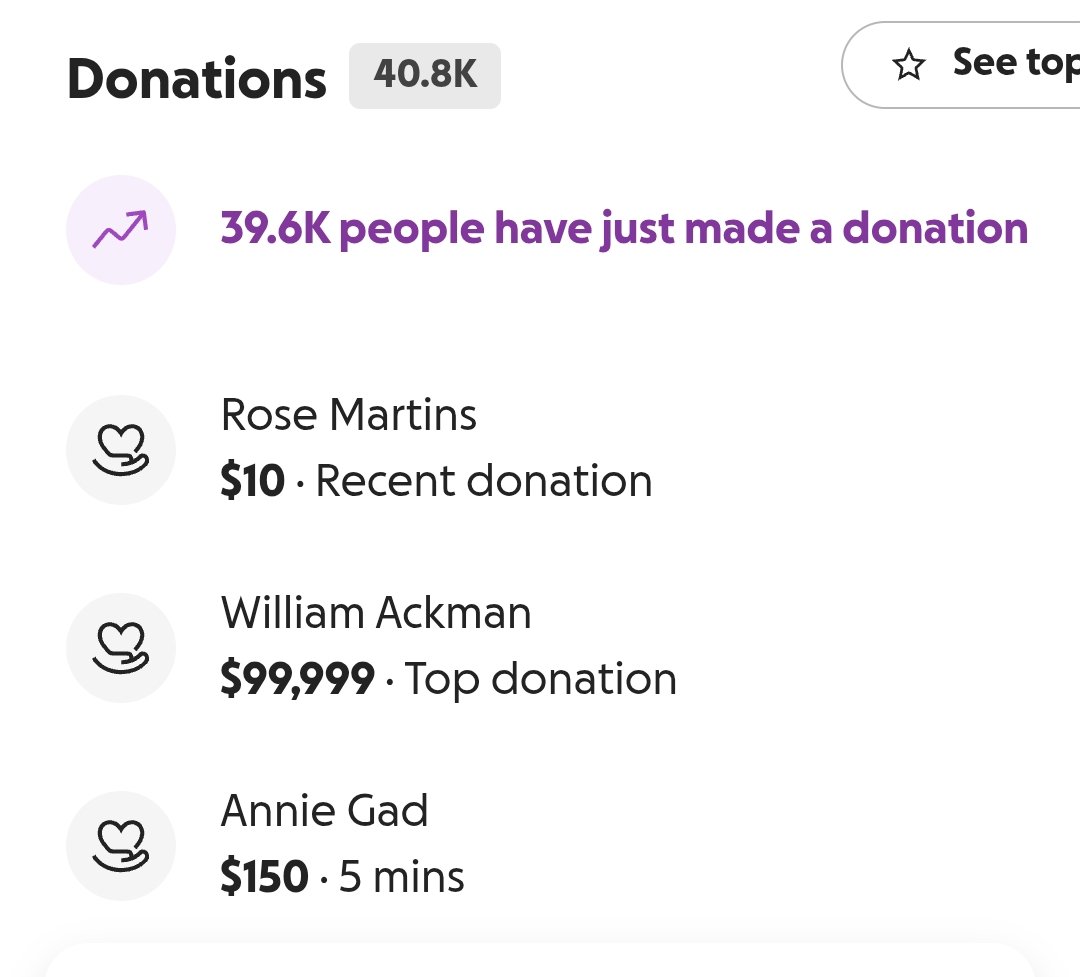Click the star icon in the See top button
The image size is (1080, 977).
[x=909, y=66]
